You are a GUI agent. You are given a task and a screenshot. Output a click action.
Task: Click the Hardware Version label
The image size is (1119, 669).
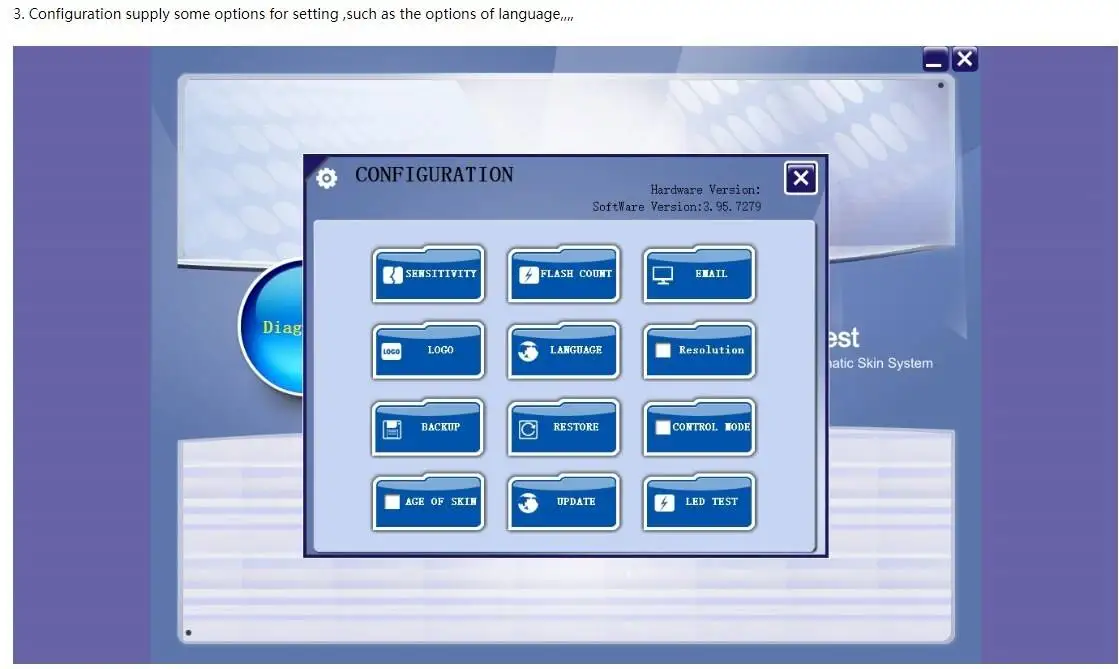pos(705,190)
